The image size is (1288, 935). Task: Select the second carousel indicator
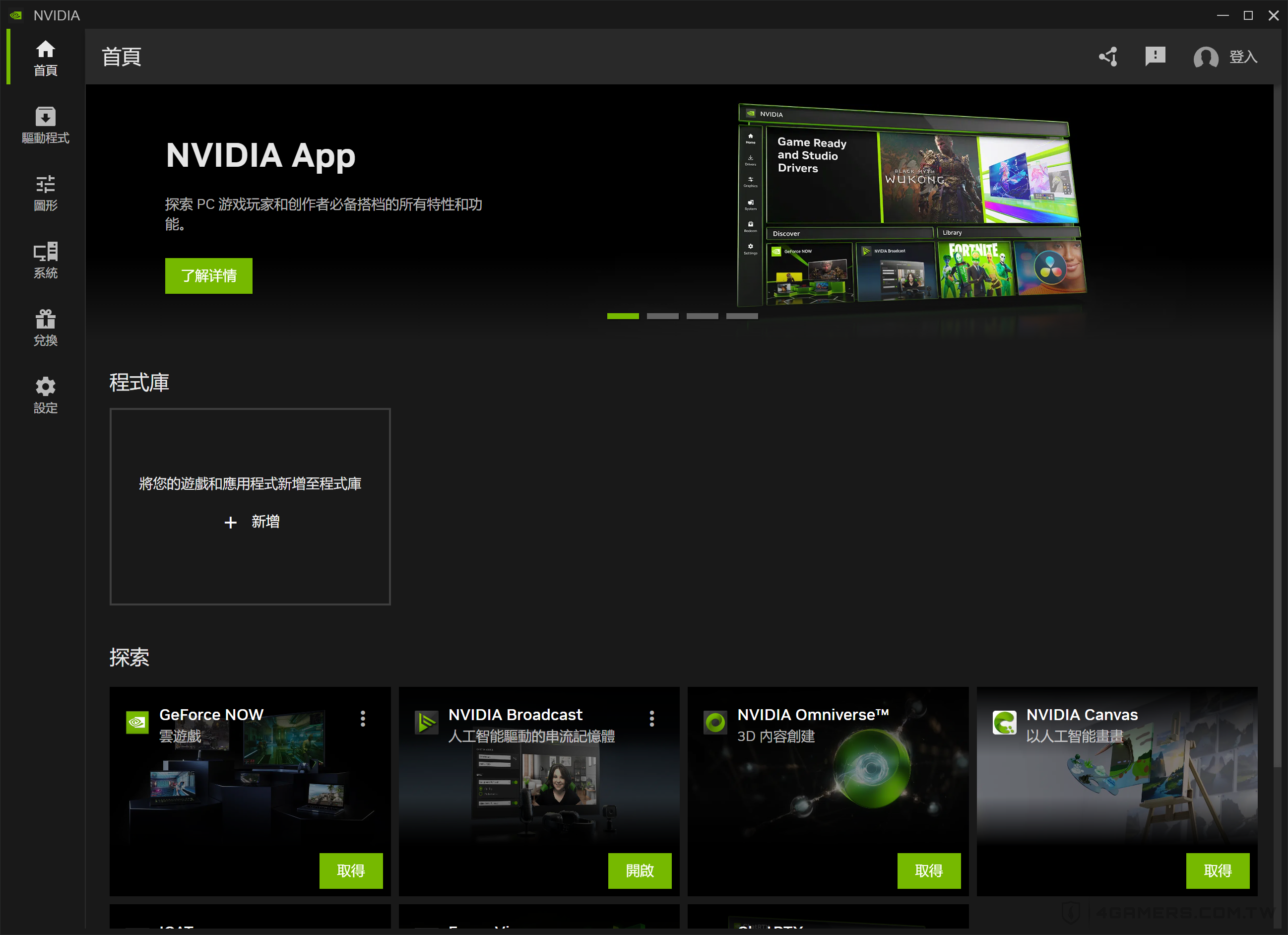pos(662,316)
